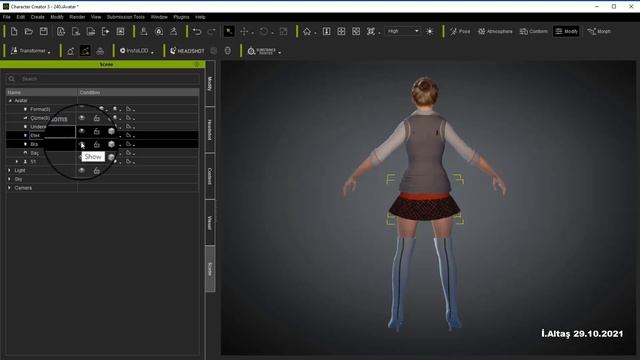Launch the Headshot plugin
Viewport: 640px width, 360px height.
(187, 51)
